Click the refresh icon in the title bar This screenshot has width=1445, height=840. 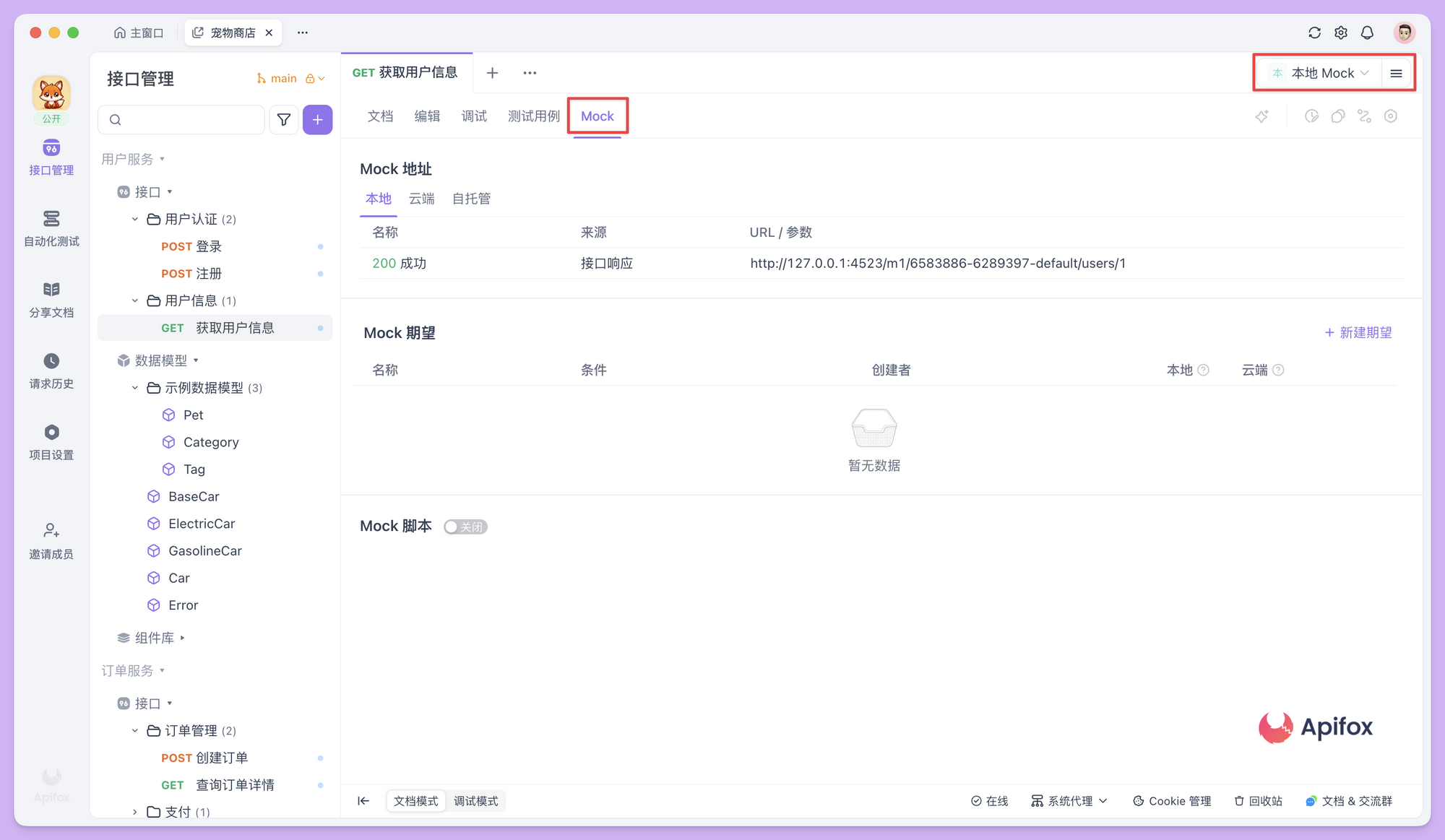coord(1314,33)
